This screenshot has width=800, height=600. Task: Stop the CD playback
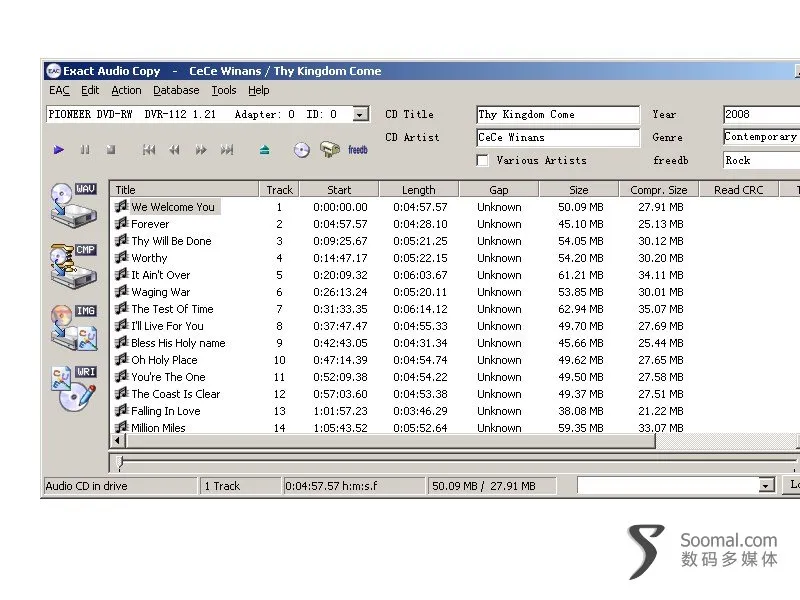click(x=111, y=149)
